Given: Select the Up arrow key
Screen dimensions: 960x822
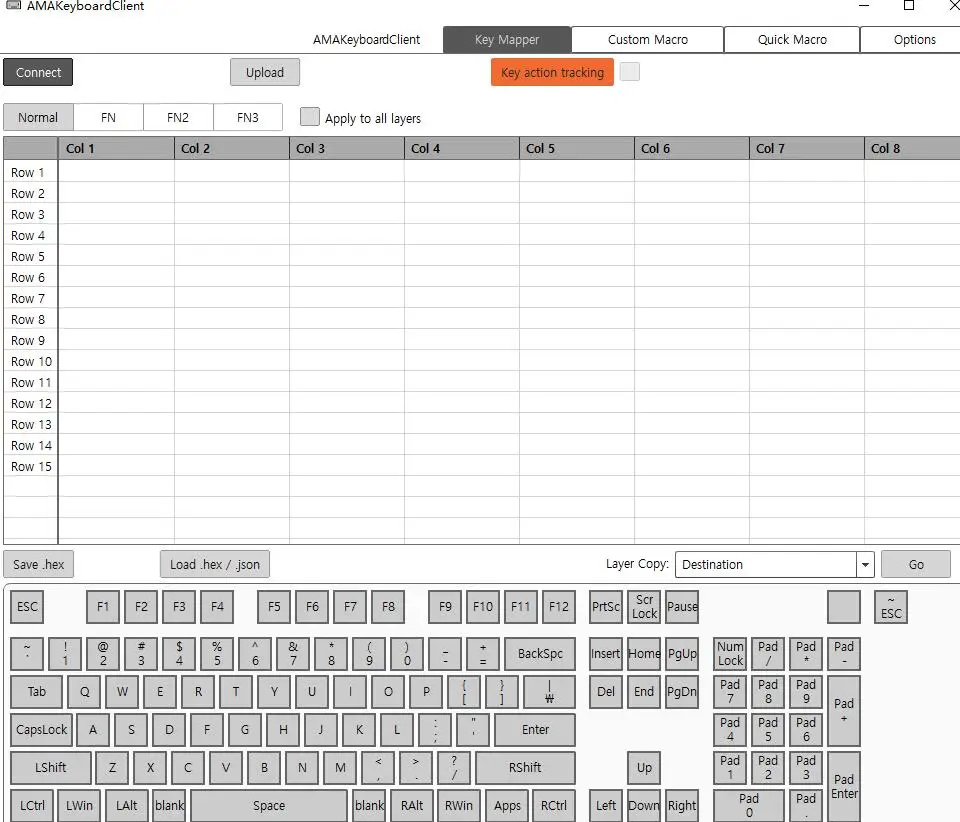Looking at the screenshot, I should (644, 768).
